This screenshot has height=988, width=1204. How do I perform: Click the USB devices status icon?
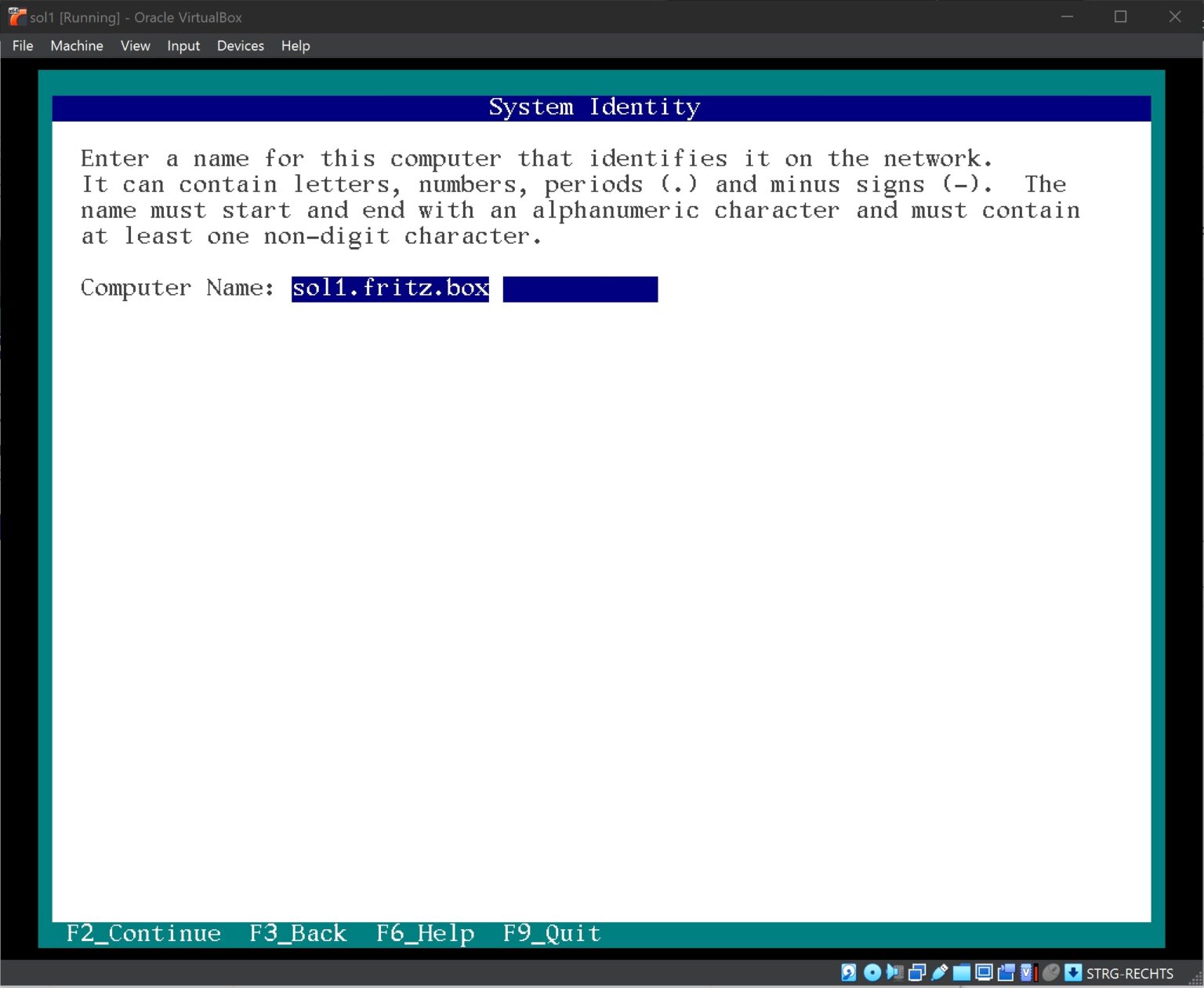pyautogui.click(x=939, y=973)
